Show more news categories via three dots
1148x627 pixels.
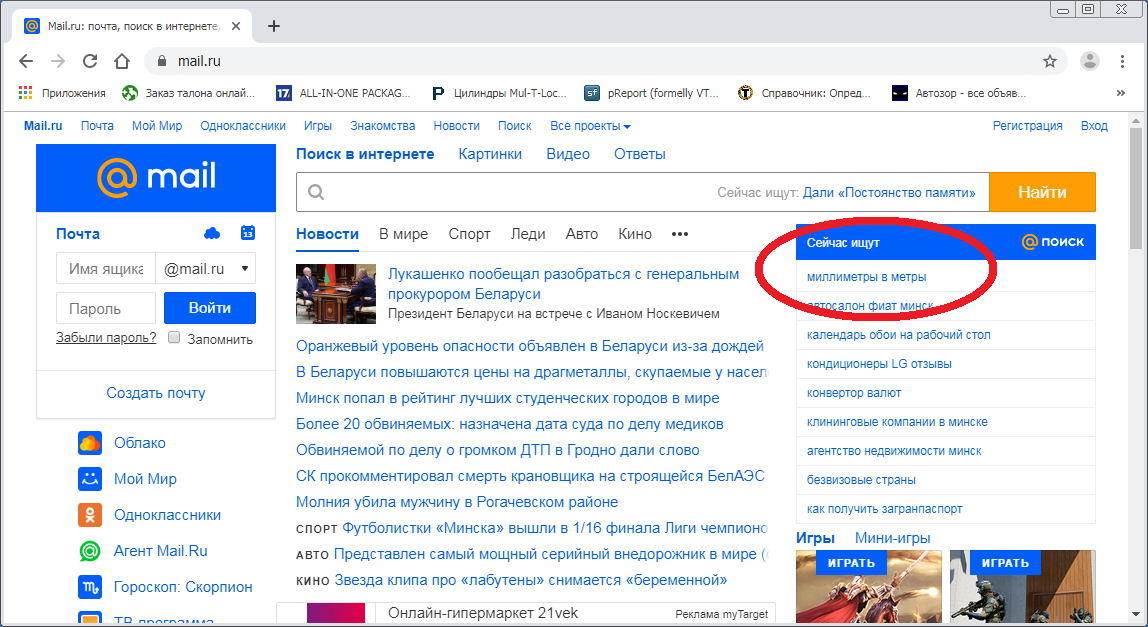click(680, 234)
